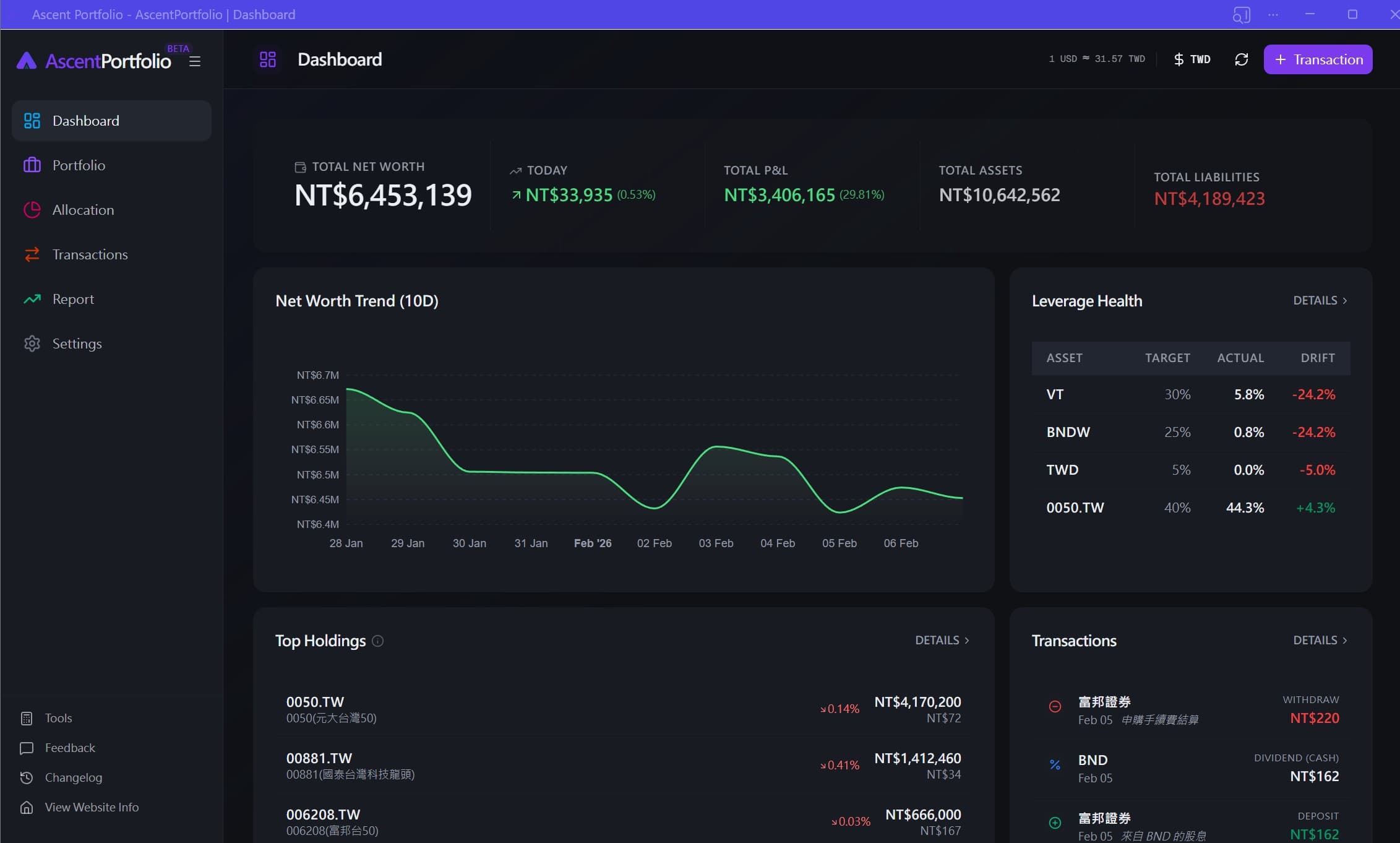This screenshot has width=1400, height=843.
Task: Click the Settings gear icon
Action: pyautogui.click(x=32, y=344)
